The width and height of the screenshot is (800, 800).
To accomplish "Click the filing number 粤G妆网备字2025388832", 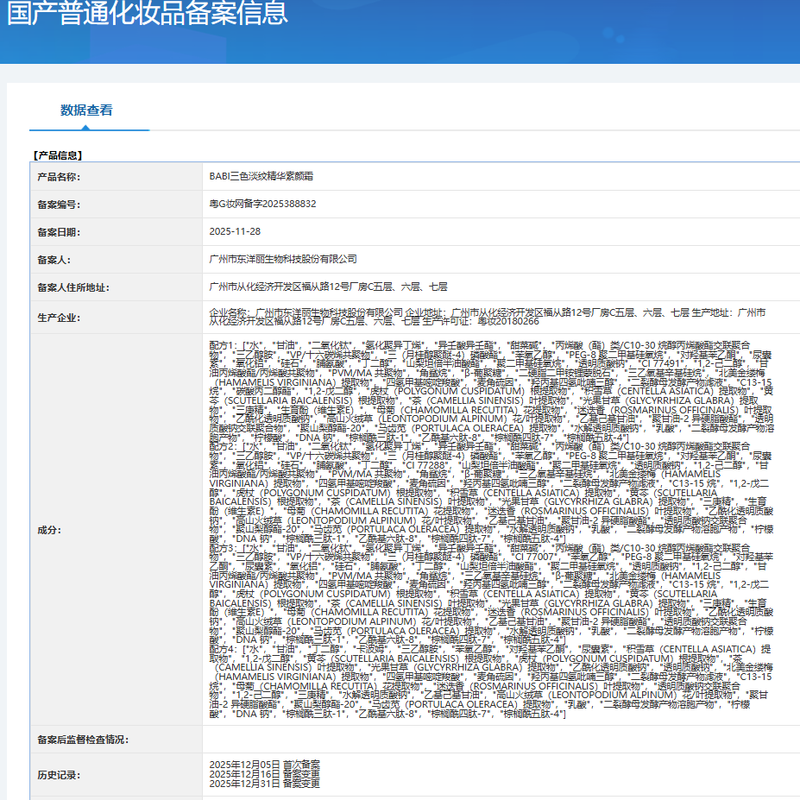I will [262, 203].
